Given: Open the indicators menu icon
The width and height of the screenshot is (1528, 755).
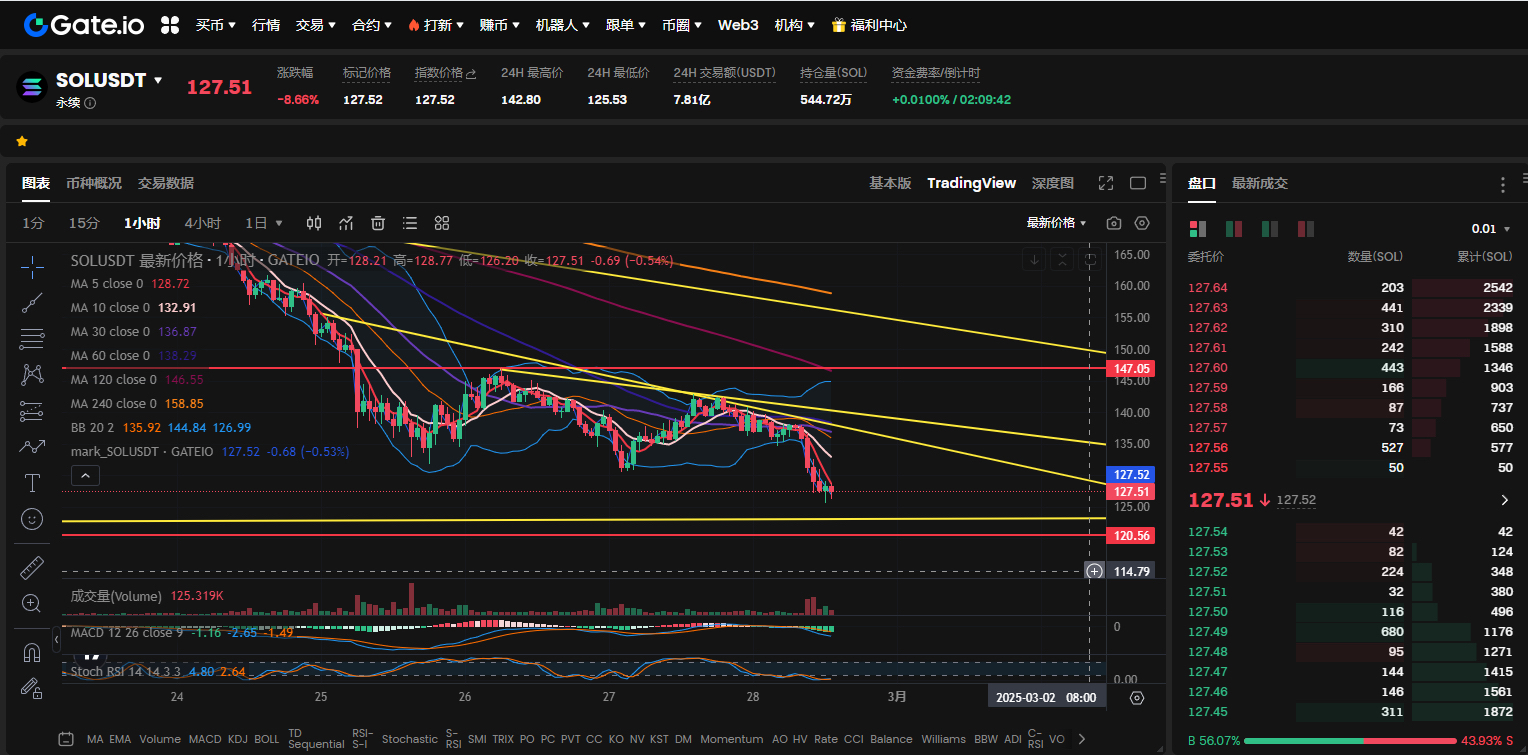Looking at the screenshot, I should pos(346,223).
